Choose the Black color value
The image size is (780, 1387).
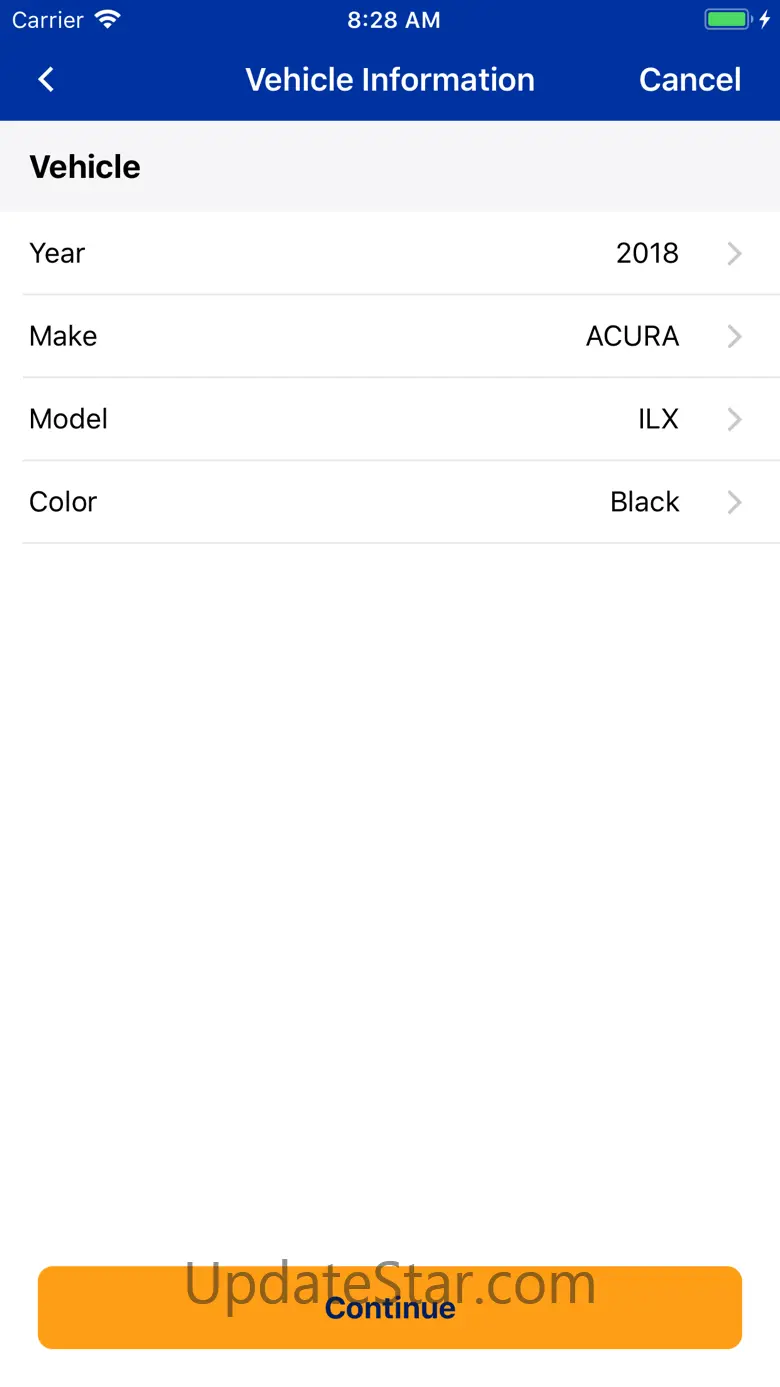(x=644, y=503)
